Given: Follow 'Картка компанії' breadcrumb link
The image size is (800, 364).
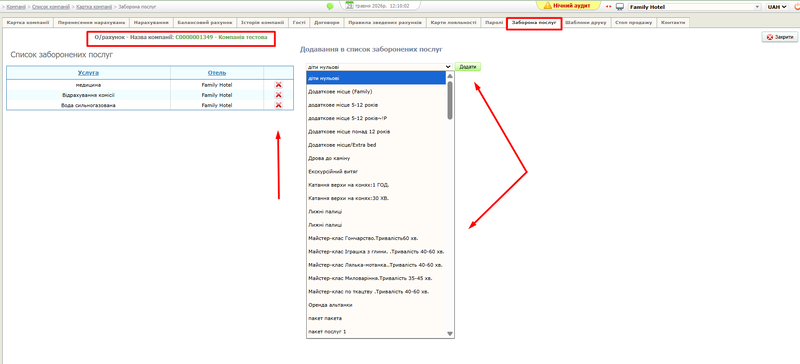Looking at the screenshot, I should coord(94,7).
